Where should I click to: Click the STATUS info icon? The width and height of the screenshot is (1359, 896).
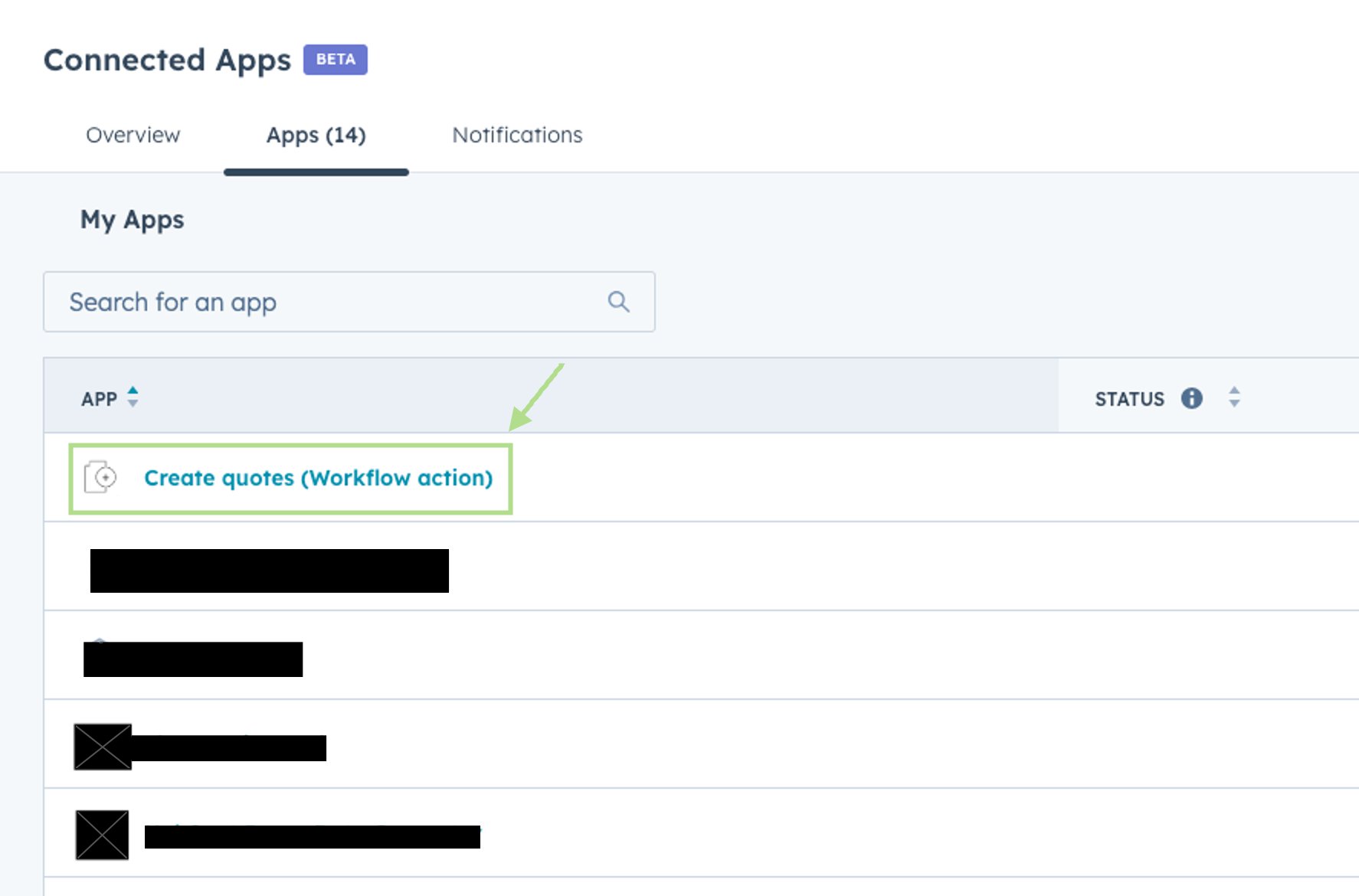coord(1191,398)
